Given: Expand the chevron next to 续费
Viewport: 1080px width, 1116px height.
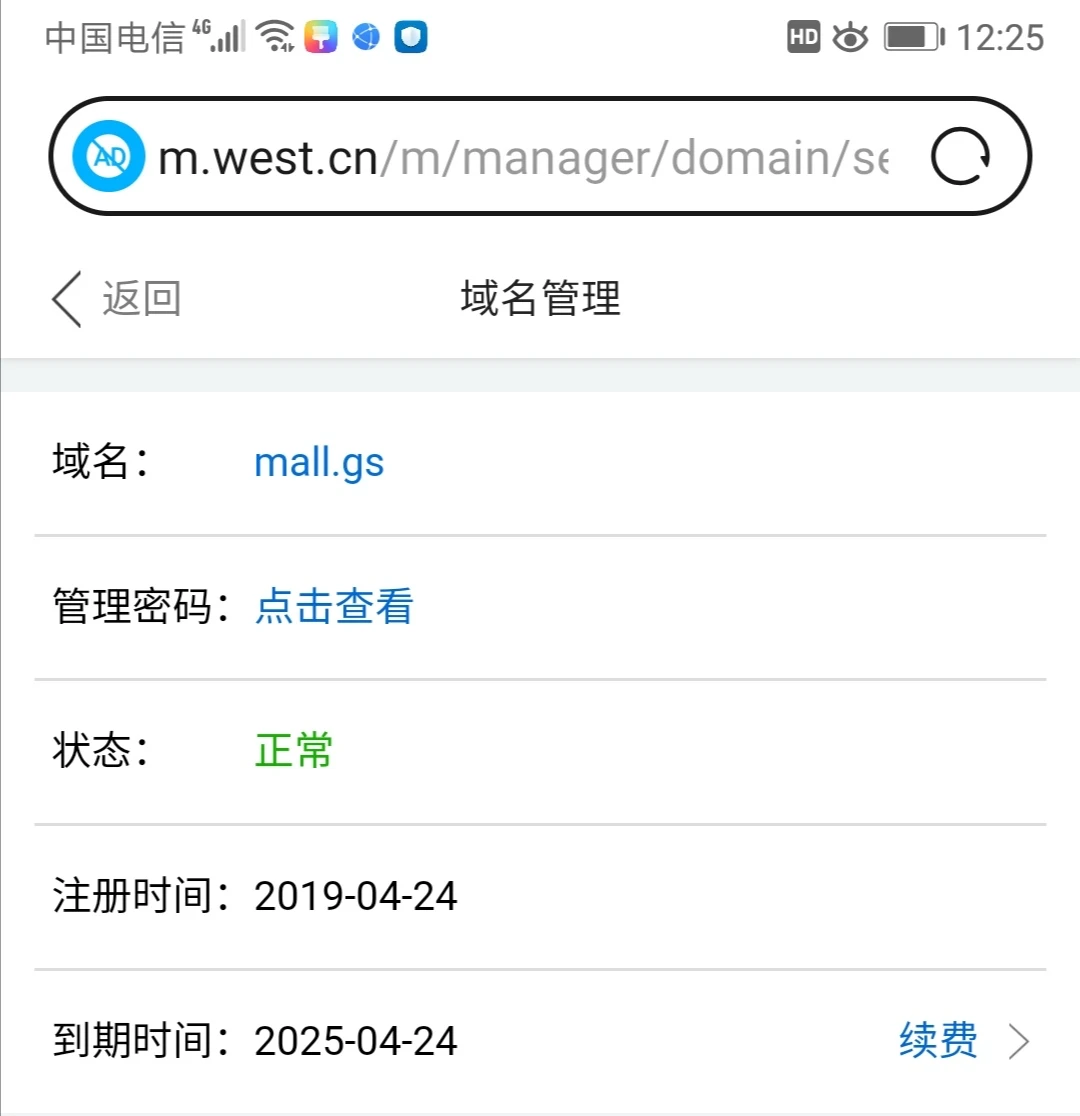Looking at the screenshot, I should pyautogui.click(x=1018, y=1042).
